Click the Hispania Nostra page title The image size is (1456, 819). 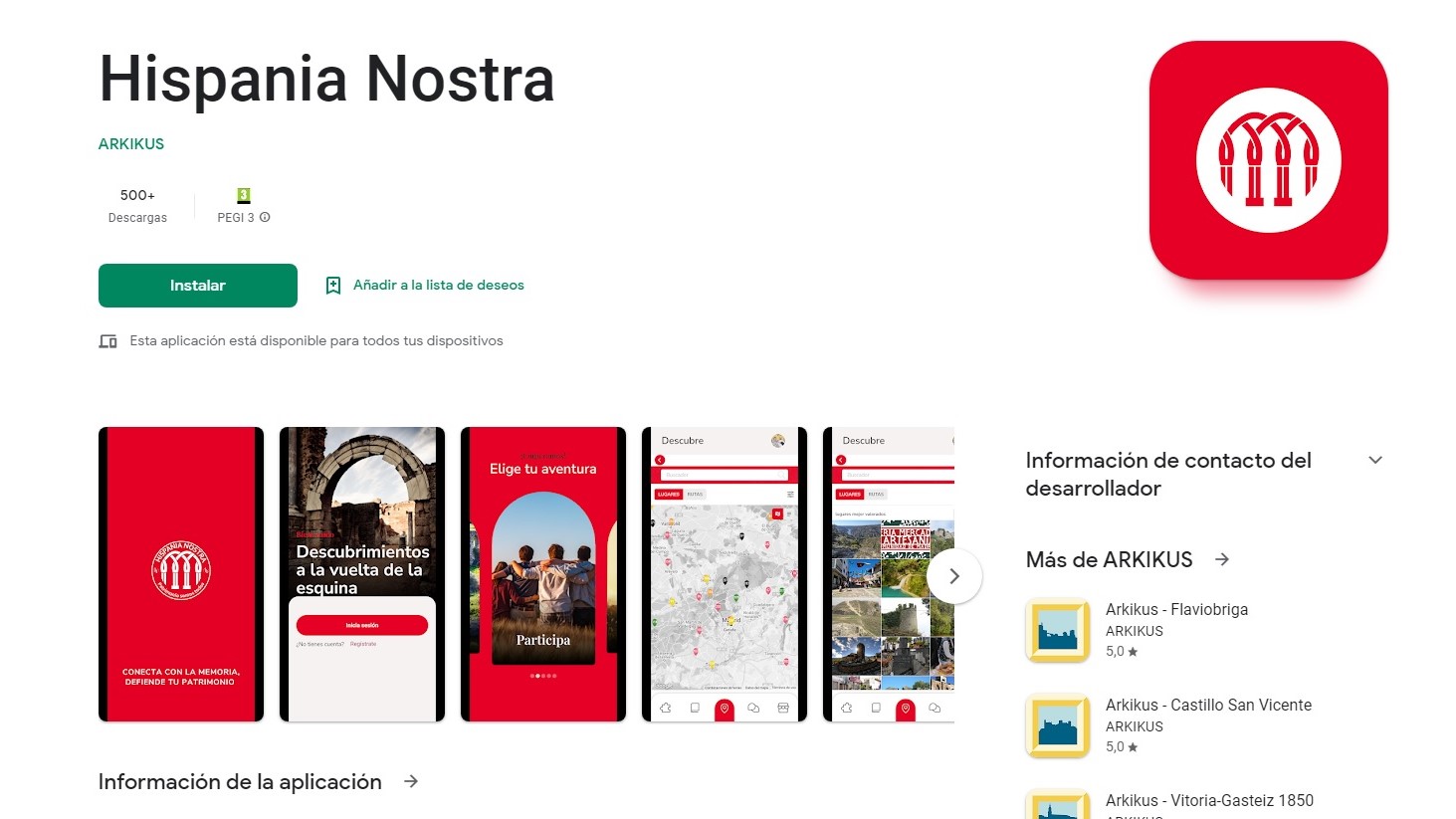click(x=326, y=79)
